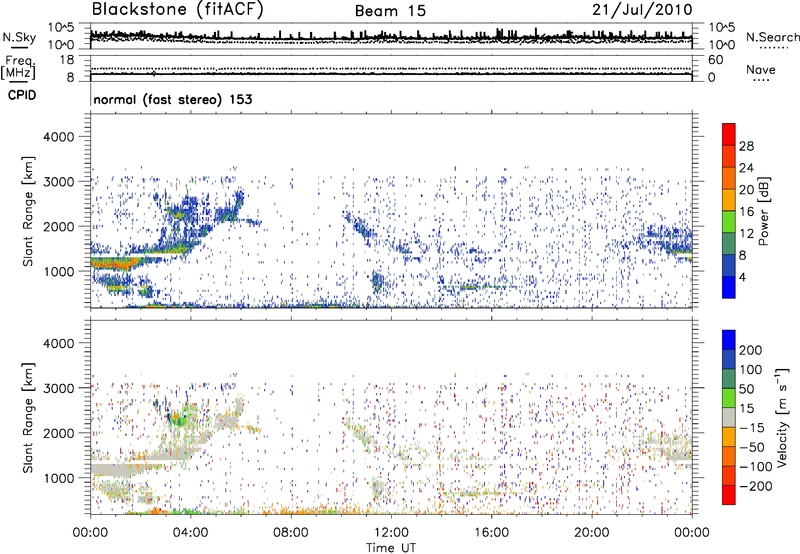Click the "2000" tick on the velocity panel
The height and width of the screenshot is (554, 800).
pos(58,433)
